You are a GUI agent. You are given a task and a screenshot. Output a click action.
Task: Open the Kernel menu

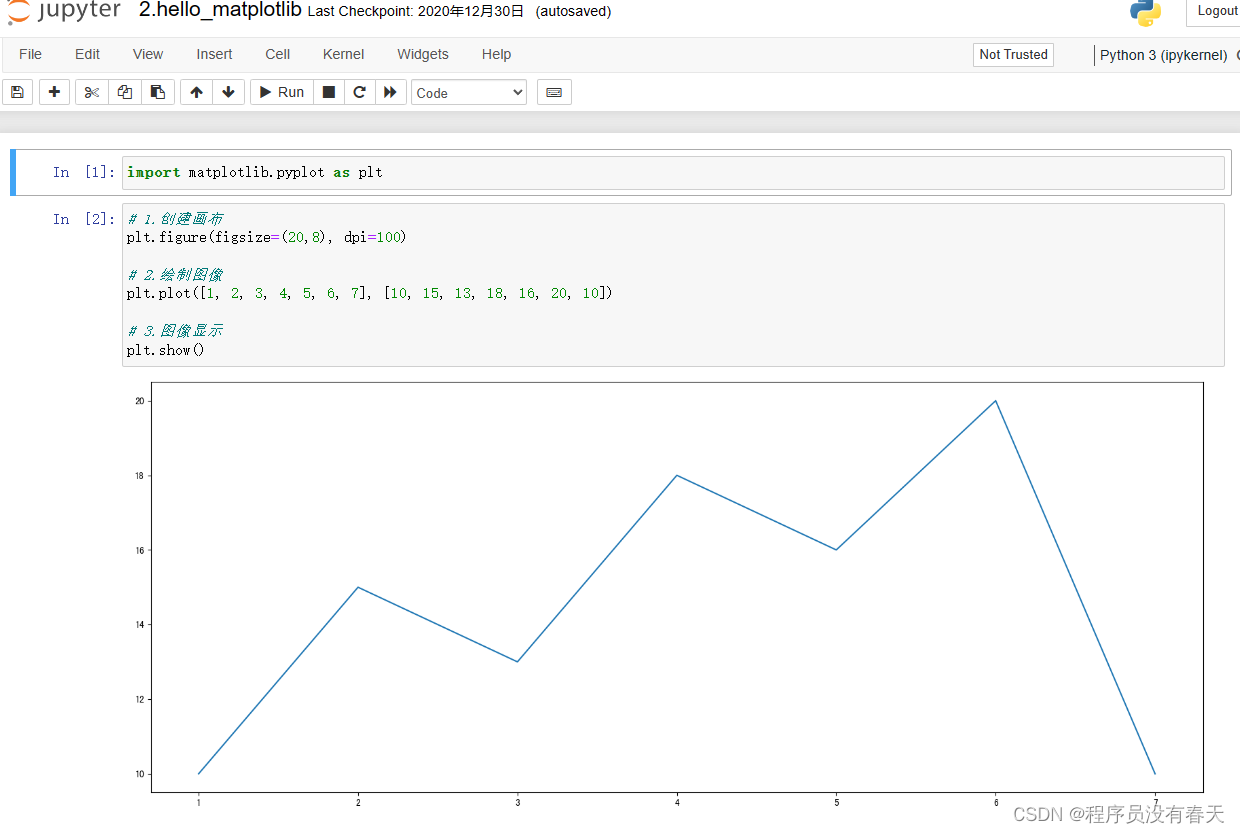[x=343, y=54]
